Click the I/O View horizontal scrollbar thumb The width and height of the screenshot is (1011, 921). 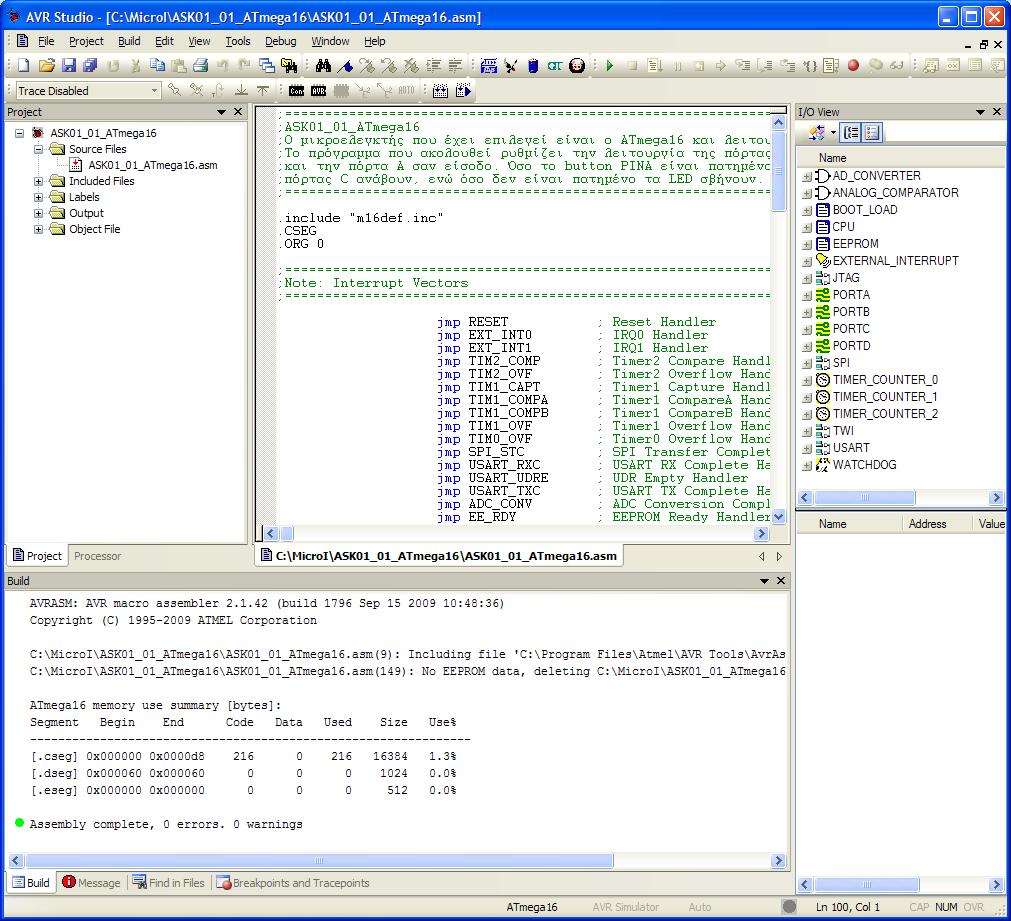[x=864, y=497]
